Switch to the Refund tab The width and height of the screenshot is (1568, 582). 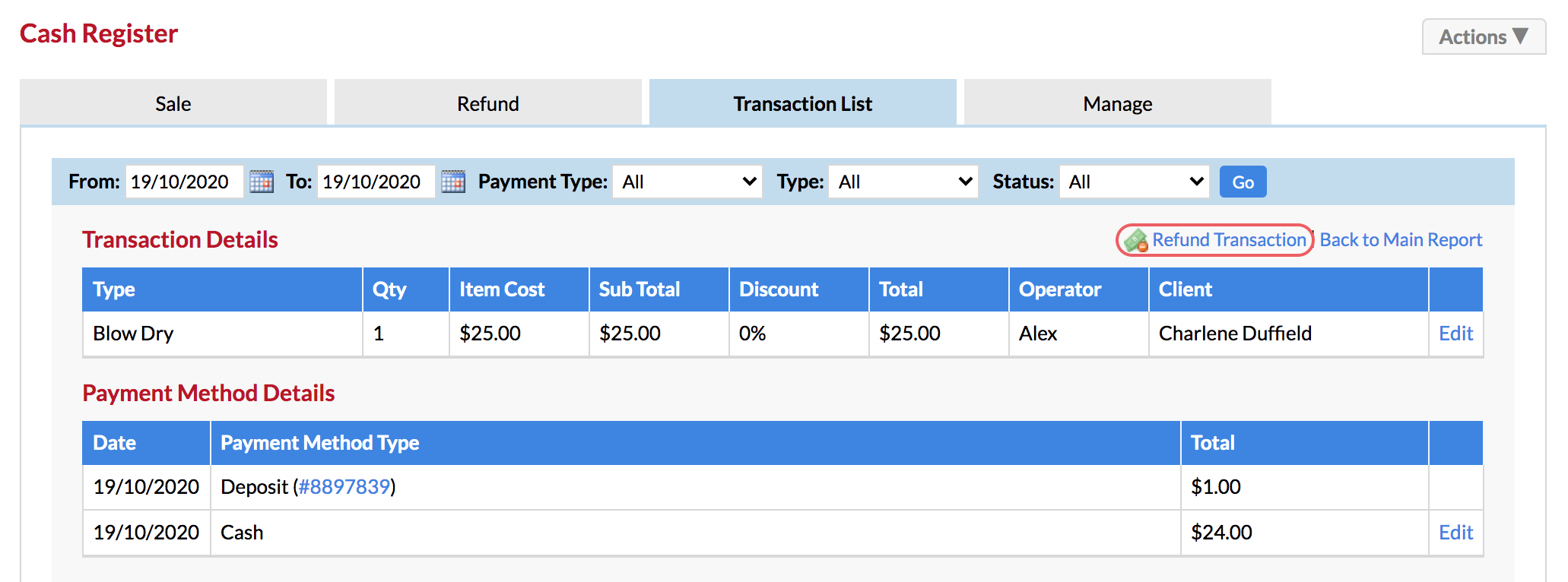coord(488,103)
